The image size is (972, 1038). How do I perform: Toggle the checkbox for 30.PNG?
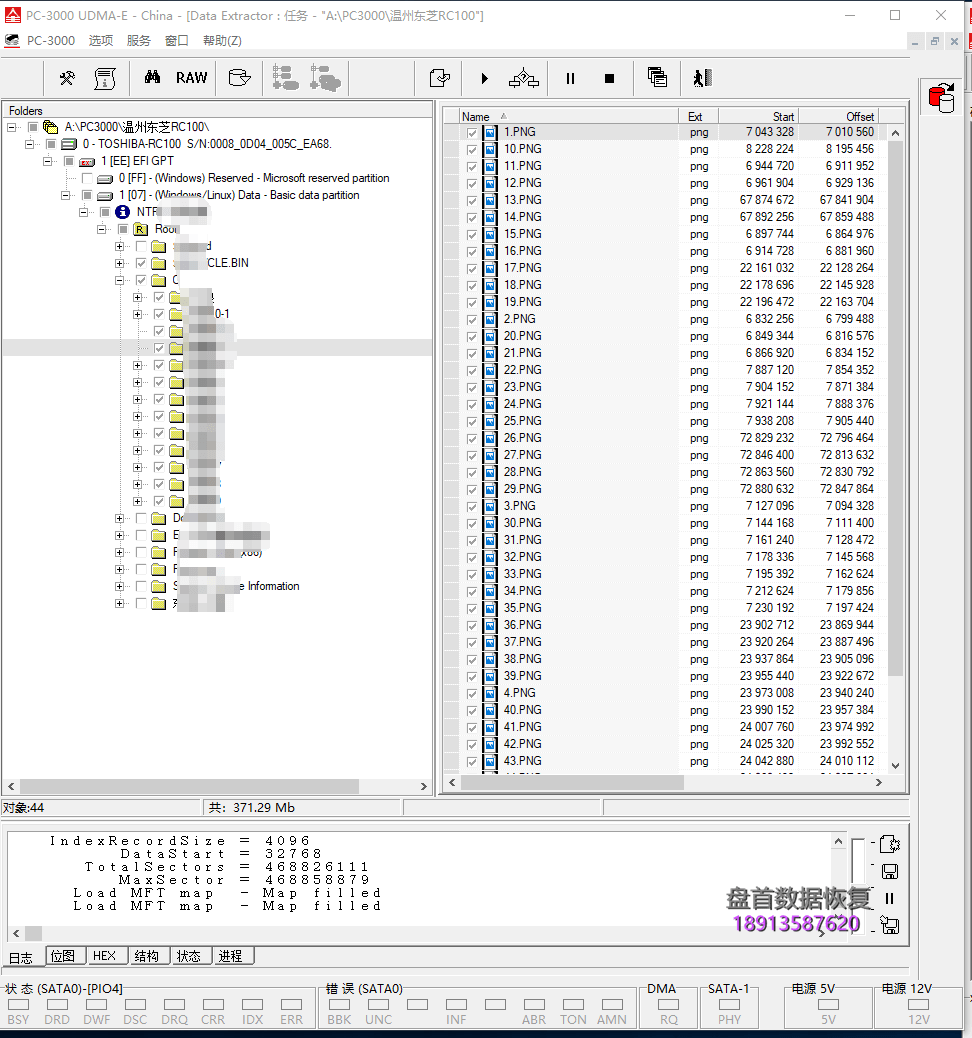click(x=471, y=524)
